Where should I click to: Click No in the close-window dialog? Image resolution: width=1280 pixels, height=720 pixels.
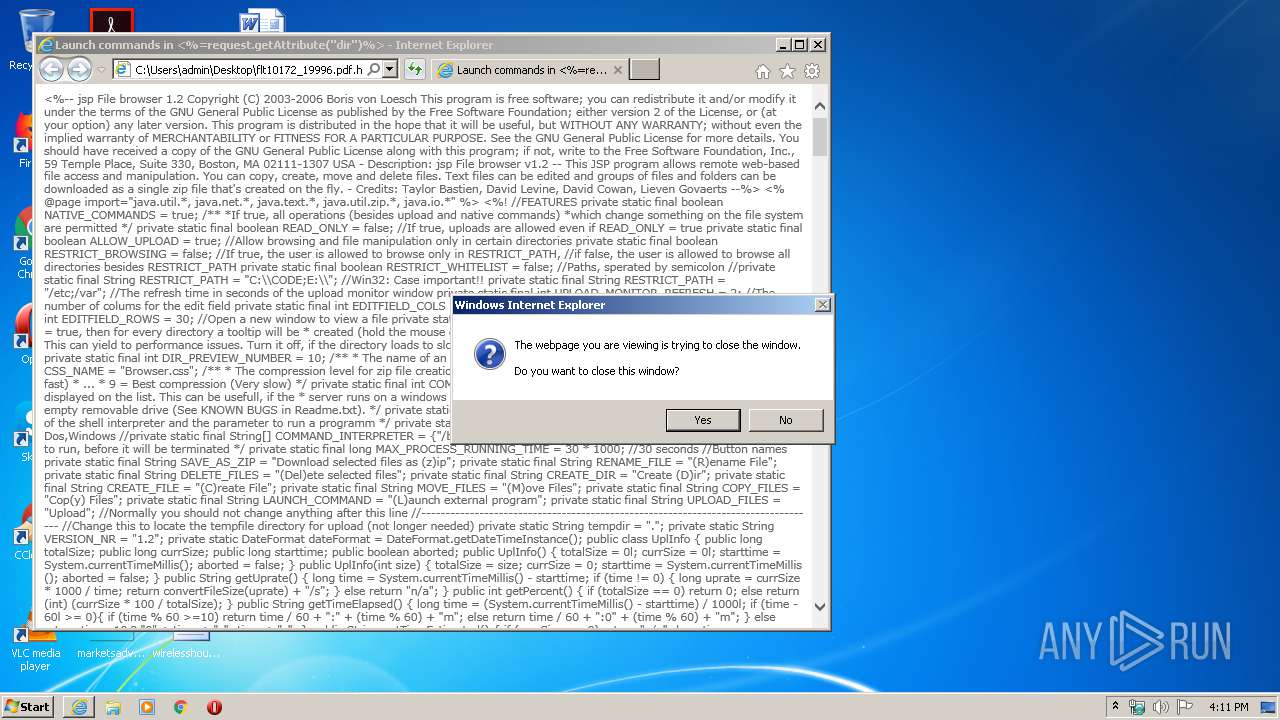pos(785,420)
